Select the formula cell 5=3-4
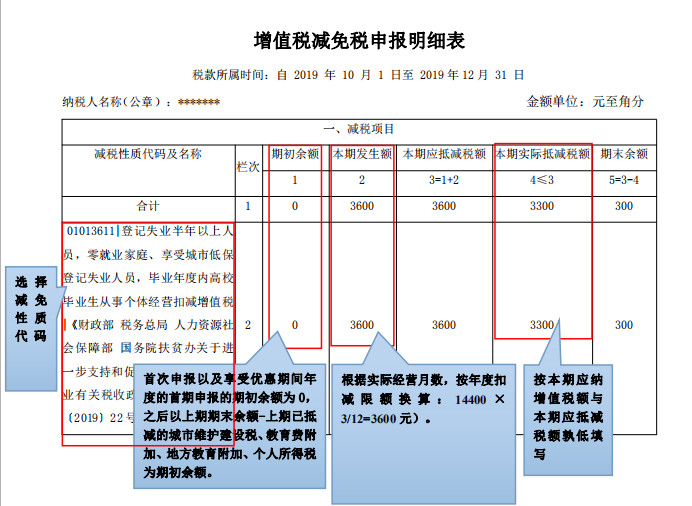Viewport: 692px width, 506px height. click(624, 180)
